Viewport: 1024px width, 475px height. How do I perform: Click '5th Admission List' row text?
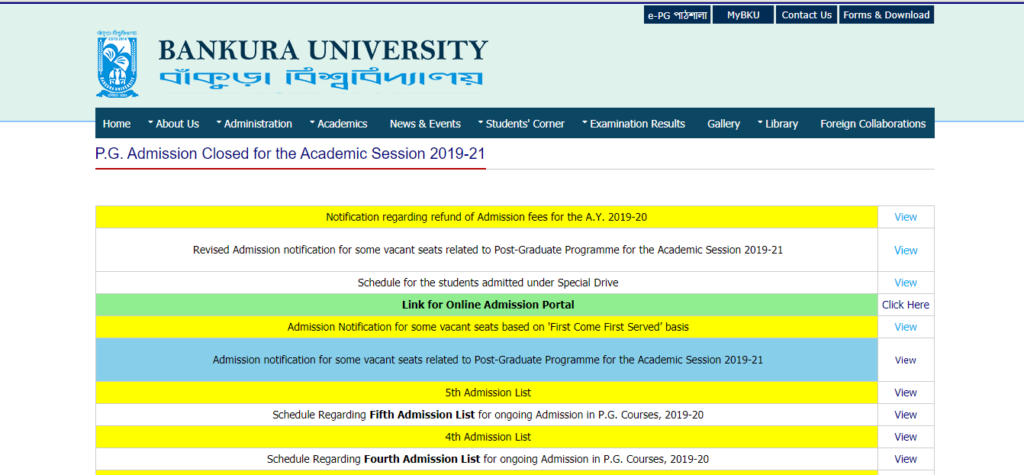[x=488, y=393]
